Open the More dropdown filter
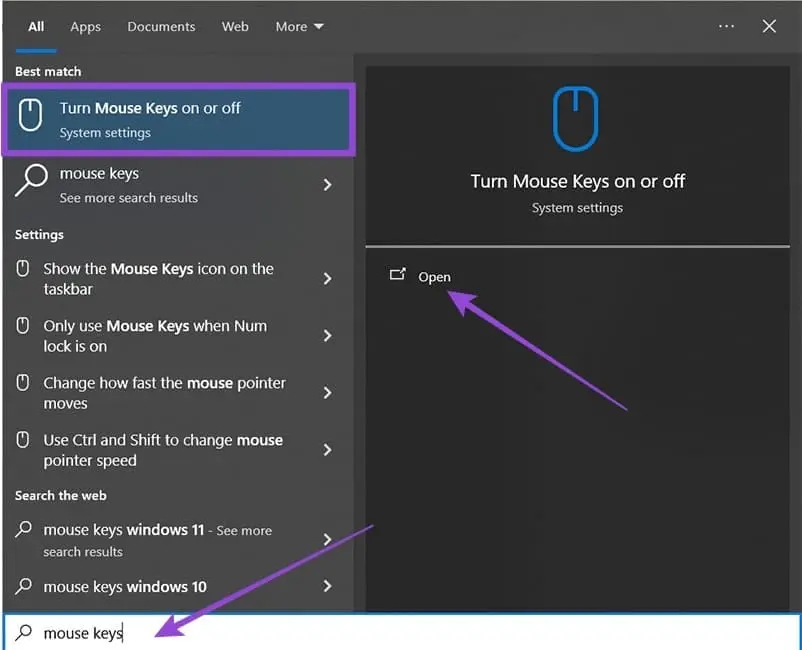Screen dimensions: 802x650 [299, 27]
